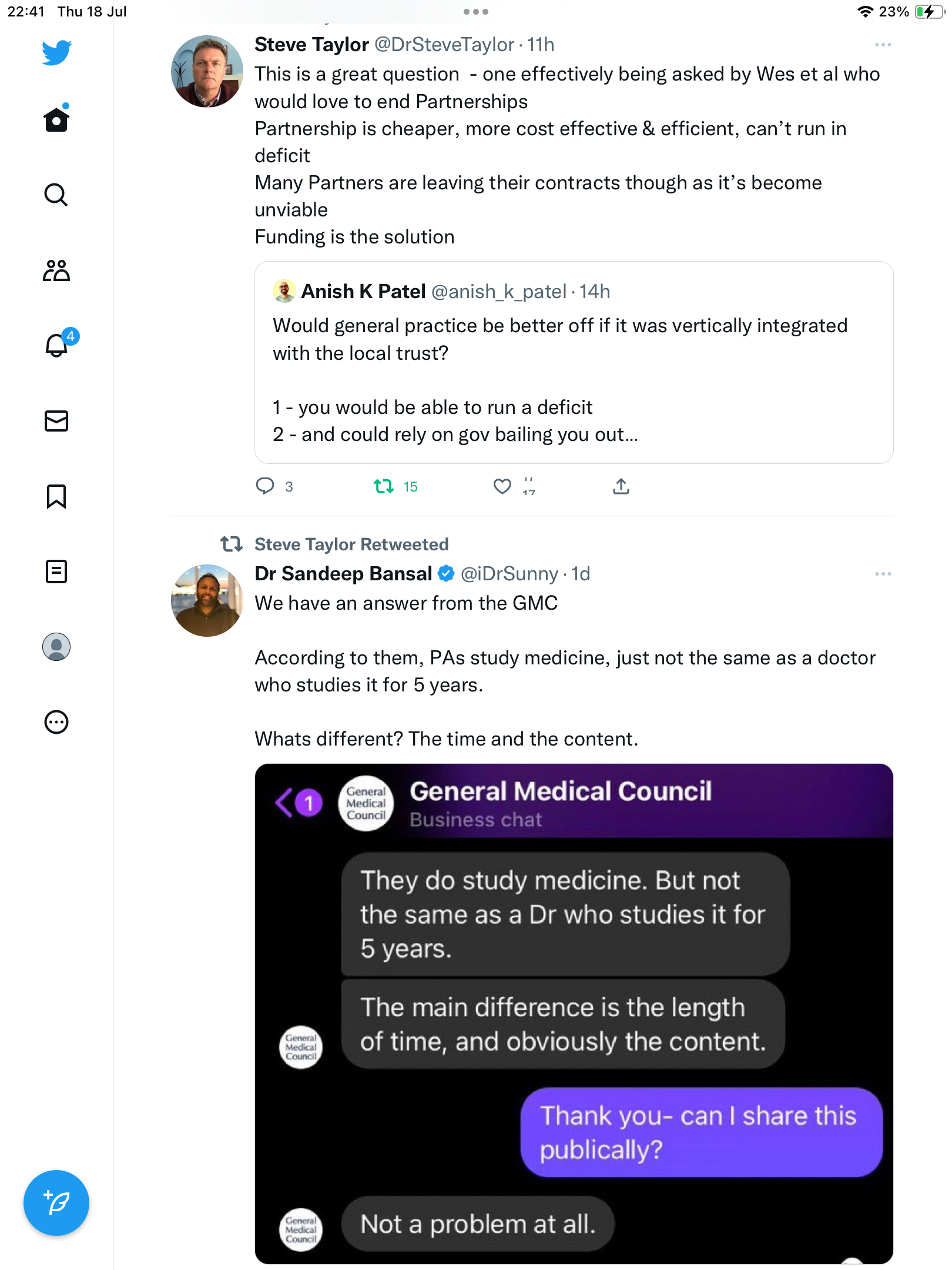Click the Twitter bird logo

pyautogui.click(x=56, y=52)
